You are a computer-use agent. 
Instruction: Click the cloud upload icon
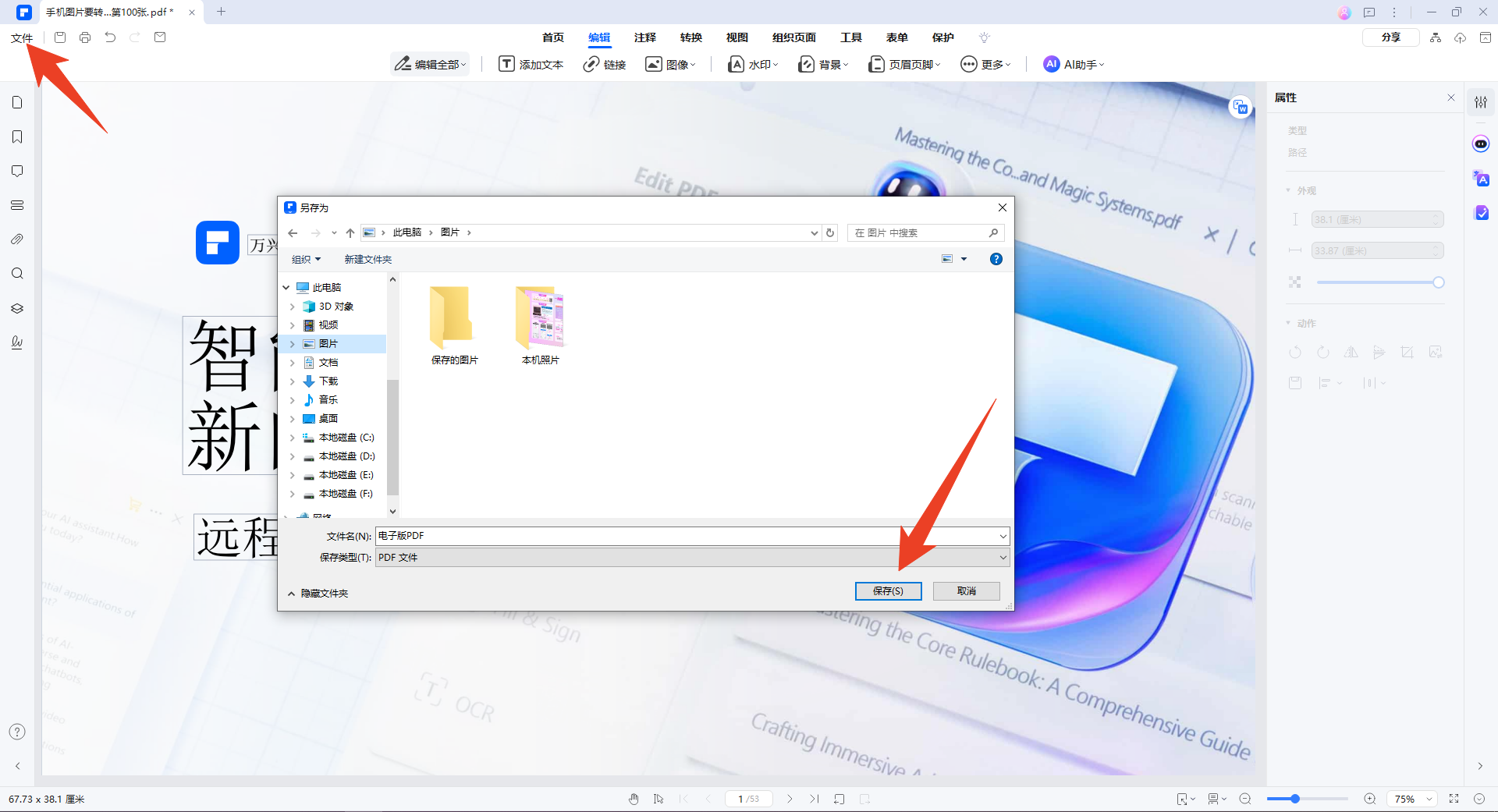[x=1461, y=37]
